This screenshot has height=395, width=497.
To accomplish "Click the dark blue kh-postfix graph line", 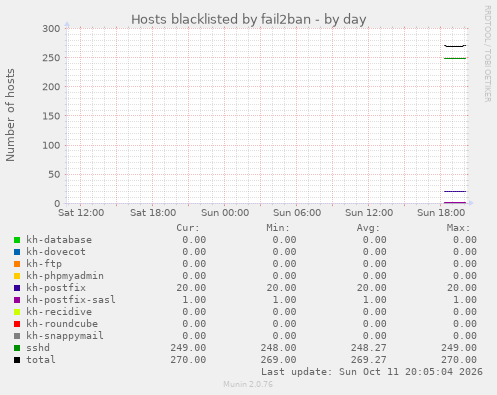I will click(455, 191).
